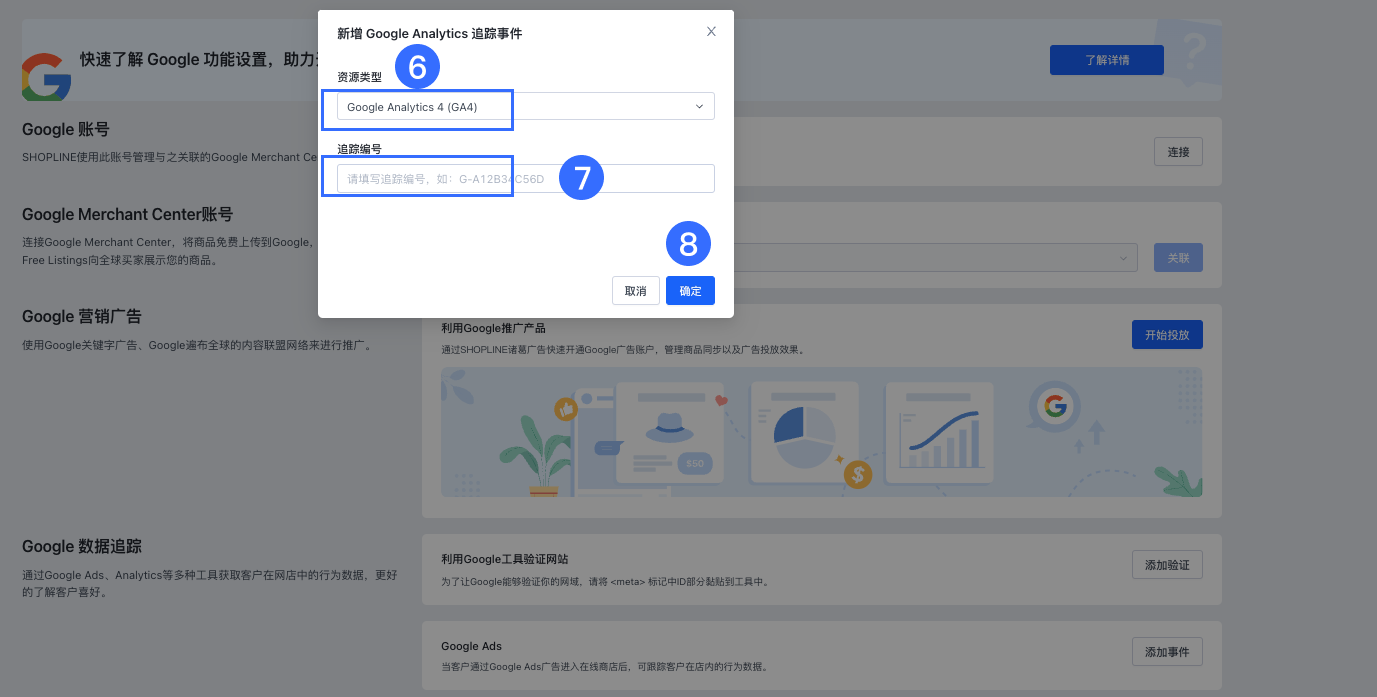The image size is (1377, 697).
Task: Click 添加事件 in Google Ads row
Action: pyautogui.click(x=1167, y=651)
